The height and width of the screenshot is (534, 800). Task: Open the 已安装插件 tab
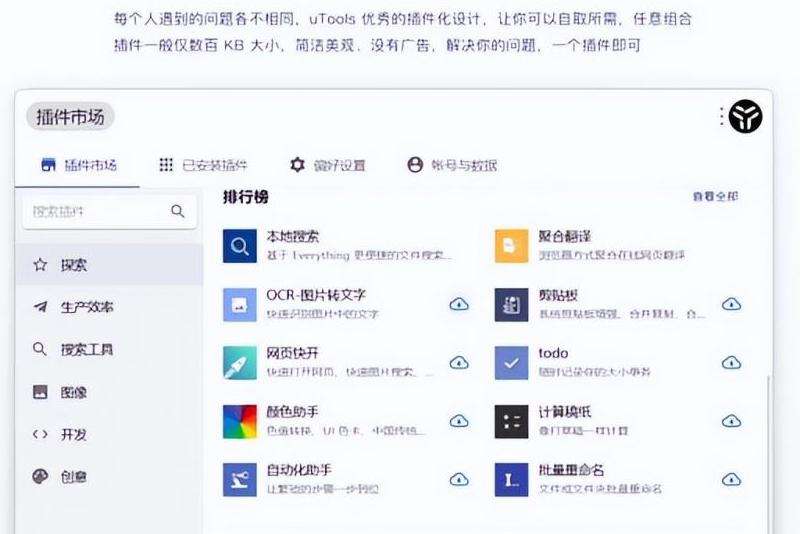coord(203,165)
